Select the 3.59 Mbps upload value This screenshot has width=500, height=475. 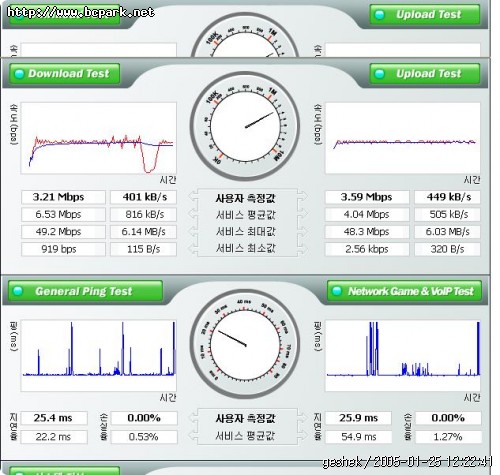tap(367, 197)
